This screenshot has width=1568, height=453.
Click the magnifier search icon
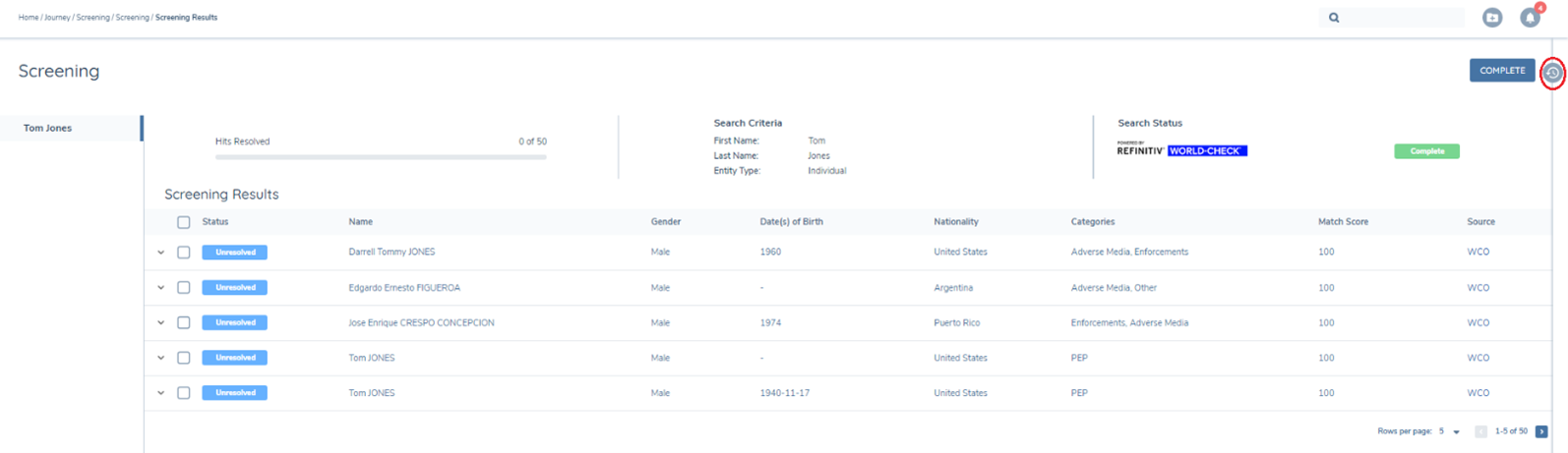[1334, 18]
